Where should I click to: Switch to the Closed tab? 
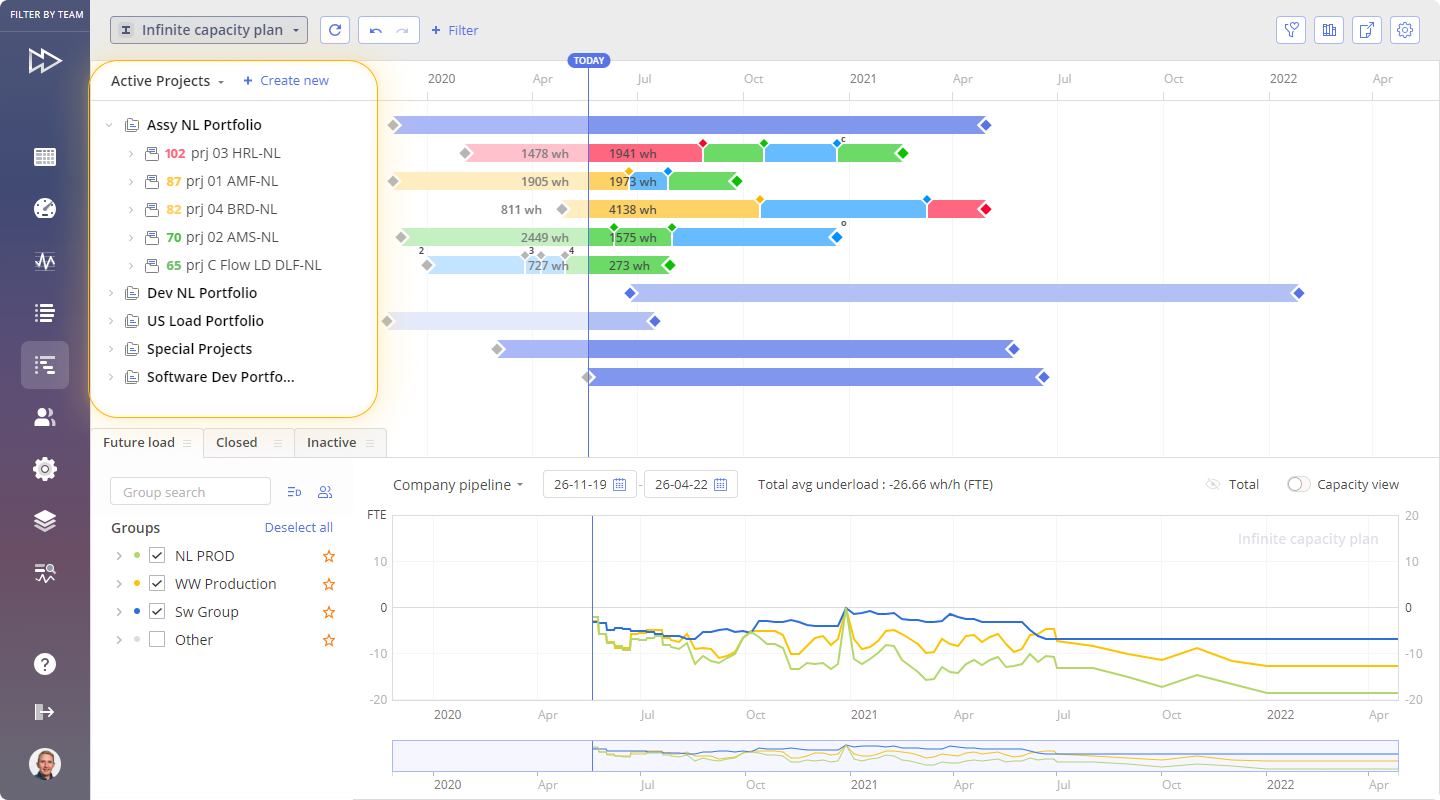pyautogui.click(x=237, y=442)
